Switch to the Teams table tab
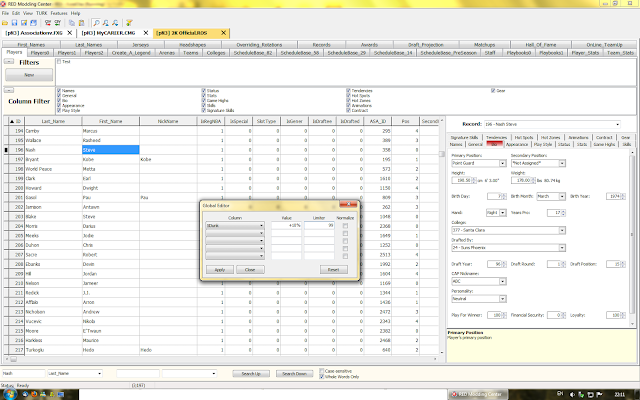 [x=190, y=53]
